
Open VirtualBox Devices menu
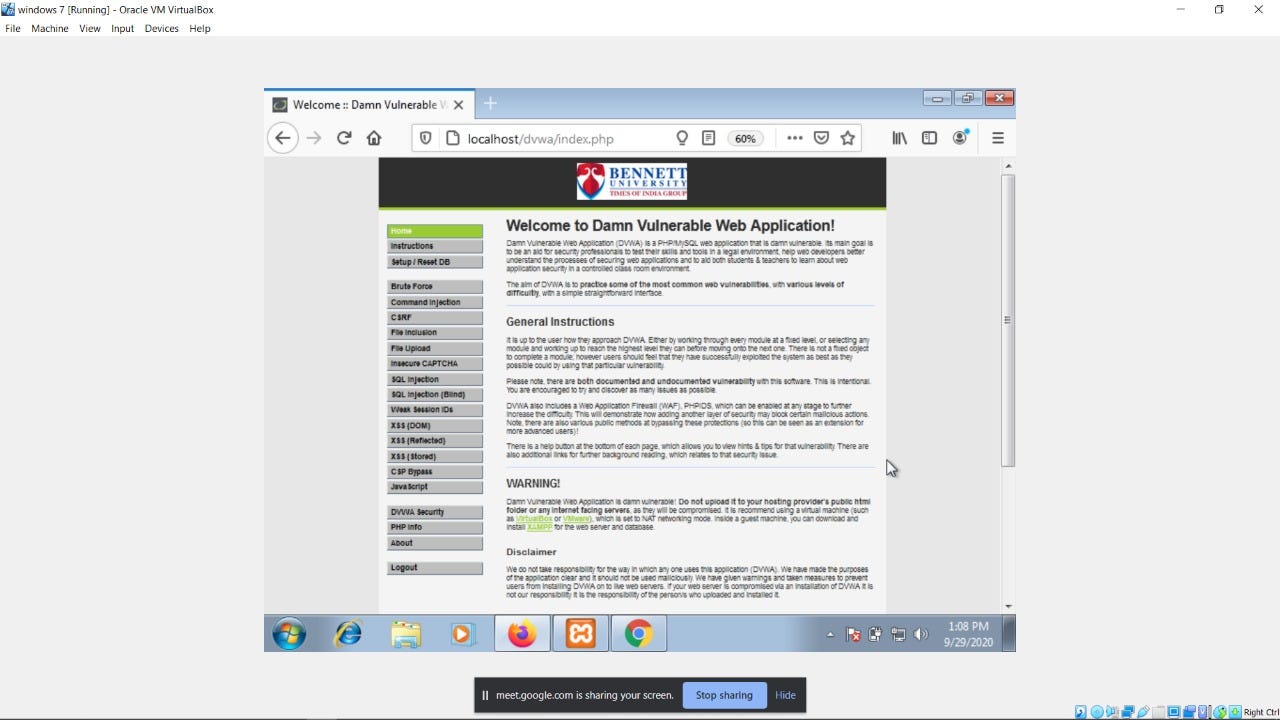[x=161, y=29]
